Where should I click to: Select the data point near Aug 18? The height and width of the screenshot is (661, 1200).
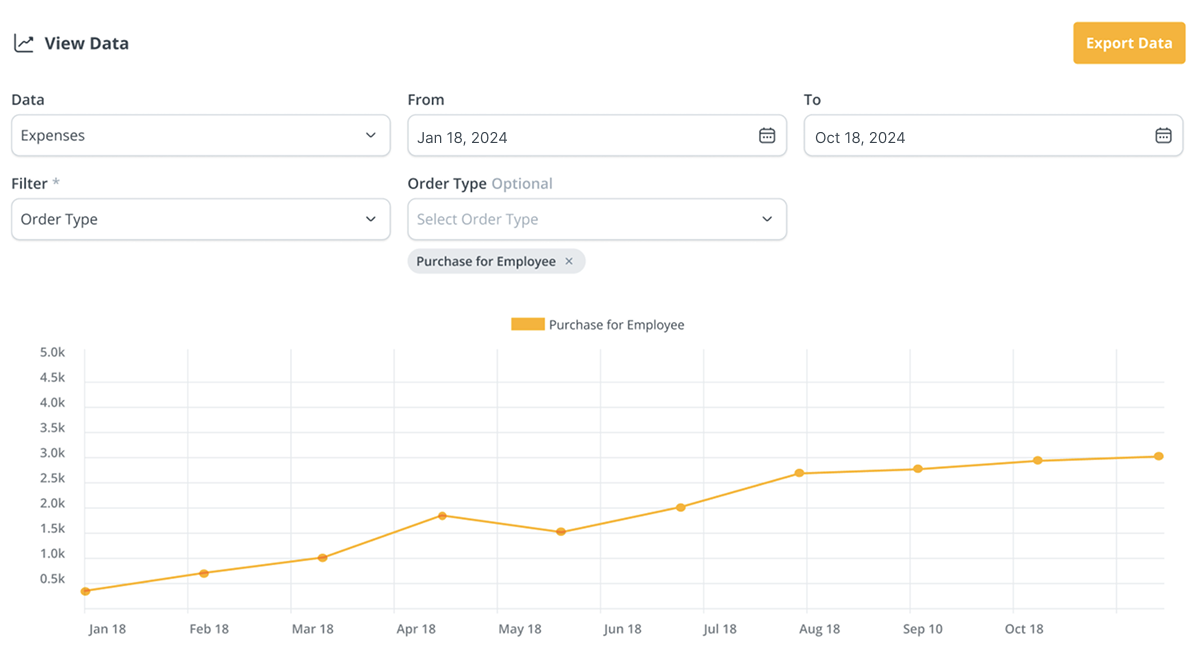800,473
